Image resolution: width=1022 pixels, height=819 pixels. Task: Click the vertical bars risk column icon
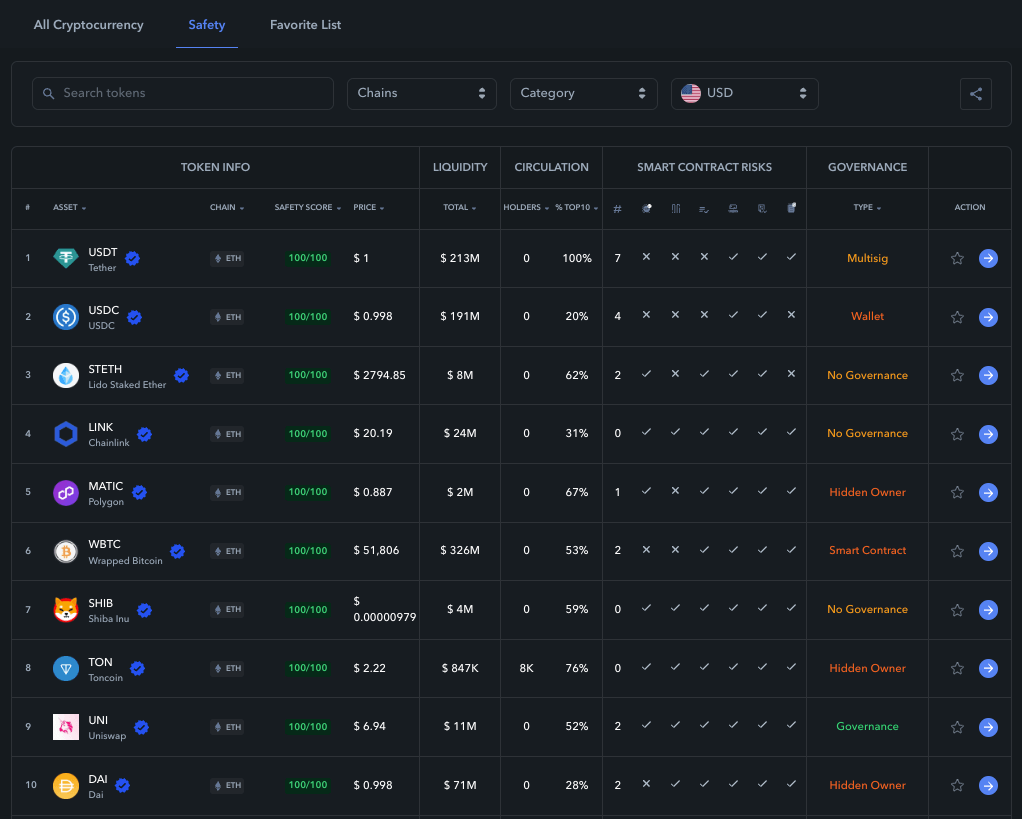coord(676,208)
